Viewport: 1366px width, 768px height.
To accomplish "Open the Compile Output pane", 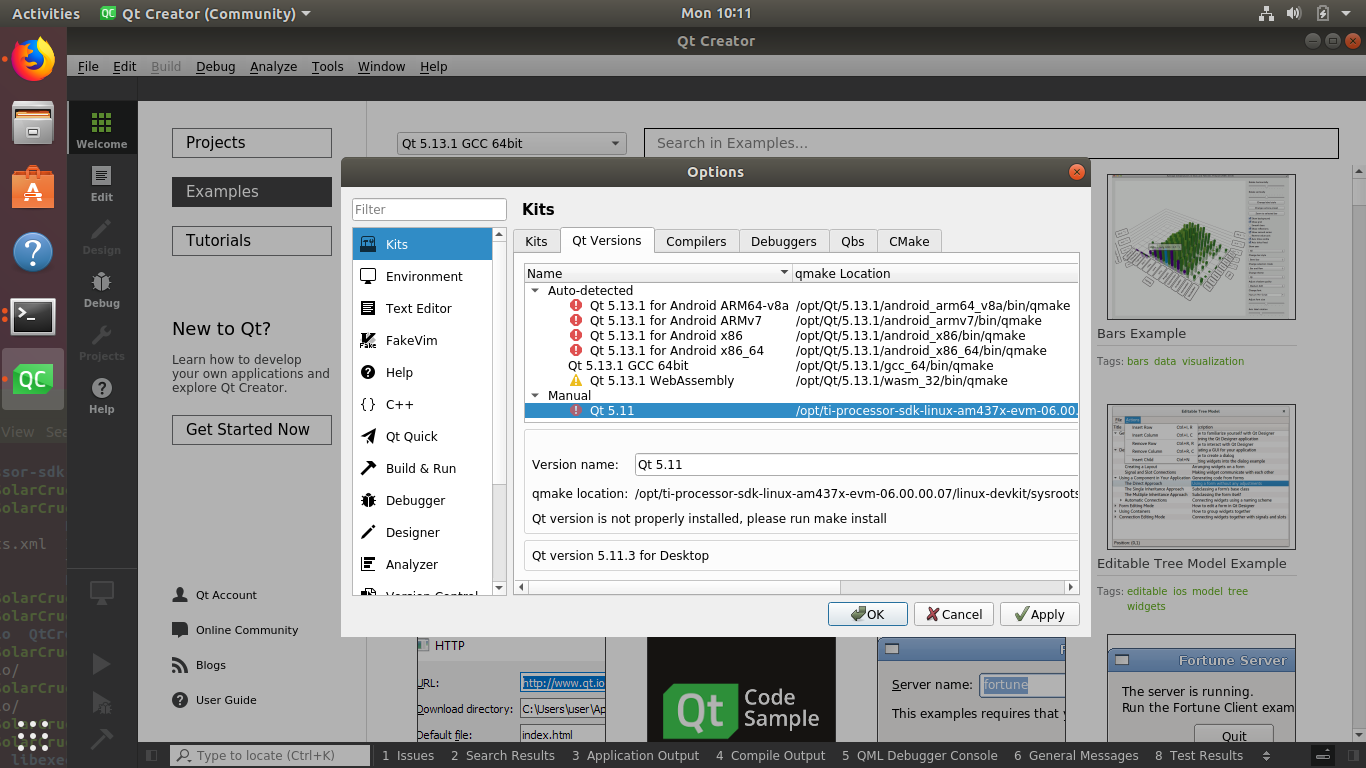I will click(x=771, y=756).
